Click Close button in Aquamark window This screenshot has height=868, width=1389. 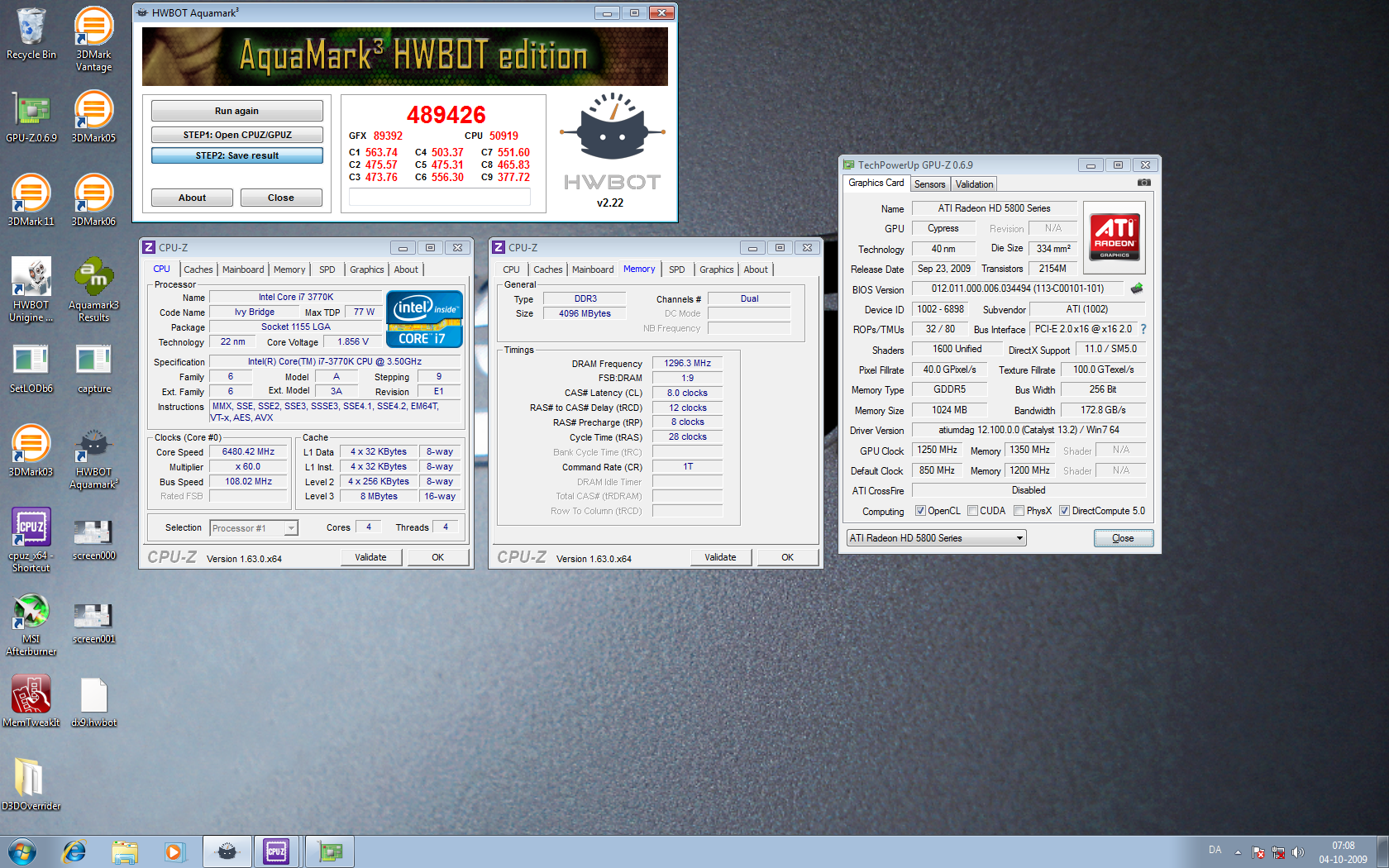tap(281, 198)
